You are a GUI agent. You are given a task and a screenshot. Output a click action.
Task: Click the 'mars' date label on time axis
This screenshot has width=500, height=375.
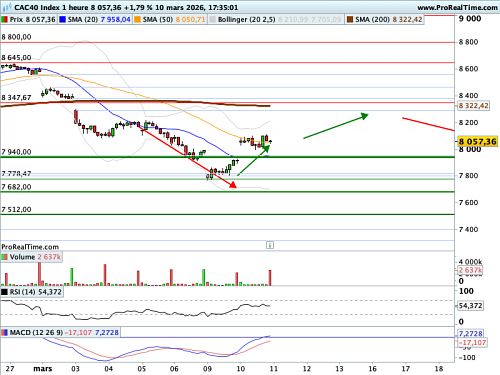43,369
